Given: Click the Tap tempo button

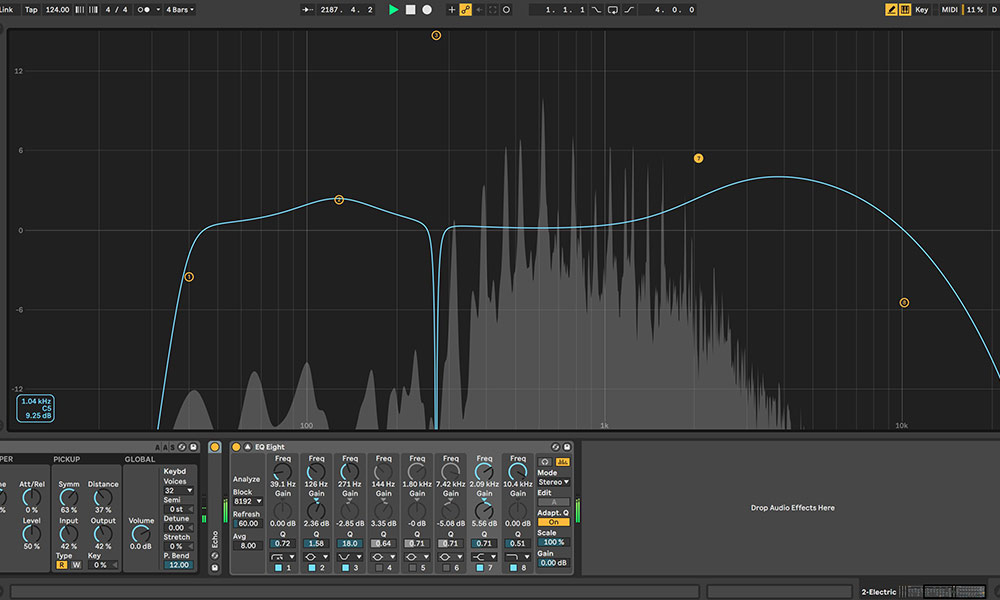Looking at the screenshot, I should [31, 9].
